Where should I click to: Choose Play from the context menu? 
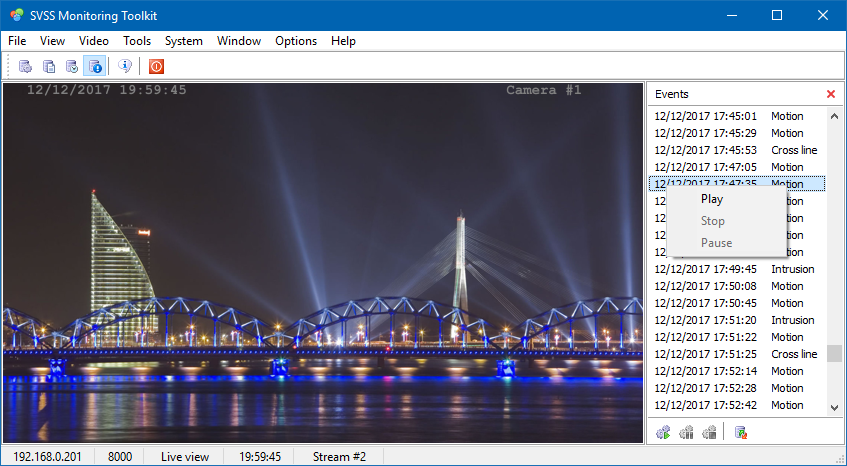pos(712,199)
